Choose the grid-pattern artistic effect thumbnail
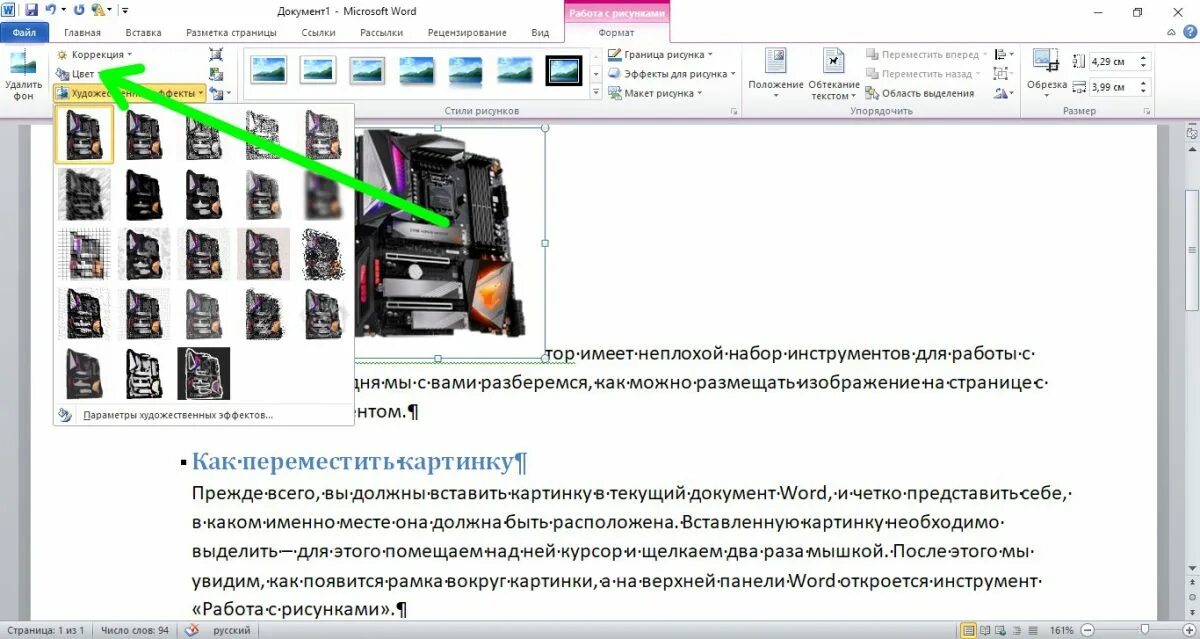The image size is (1200, 639). click(x=85, y=255)
